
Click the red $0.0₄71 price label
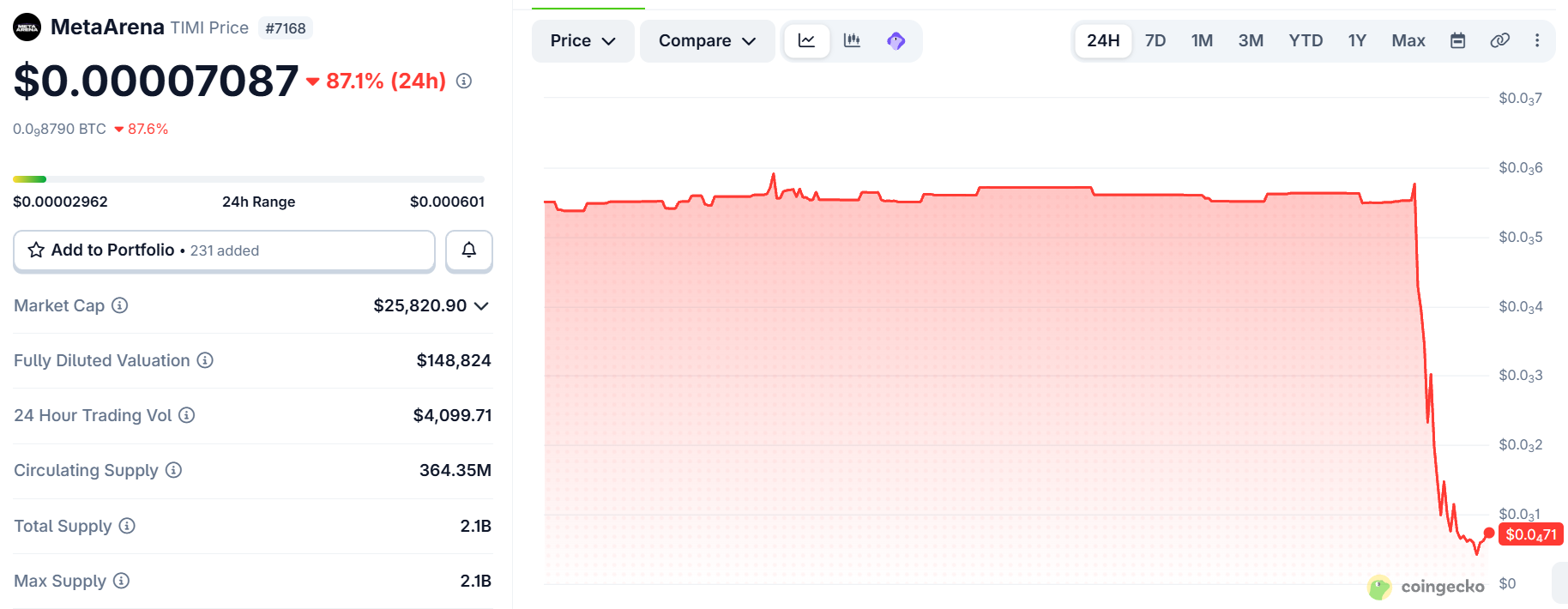pos(1531,534)
